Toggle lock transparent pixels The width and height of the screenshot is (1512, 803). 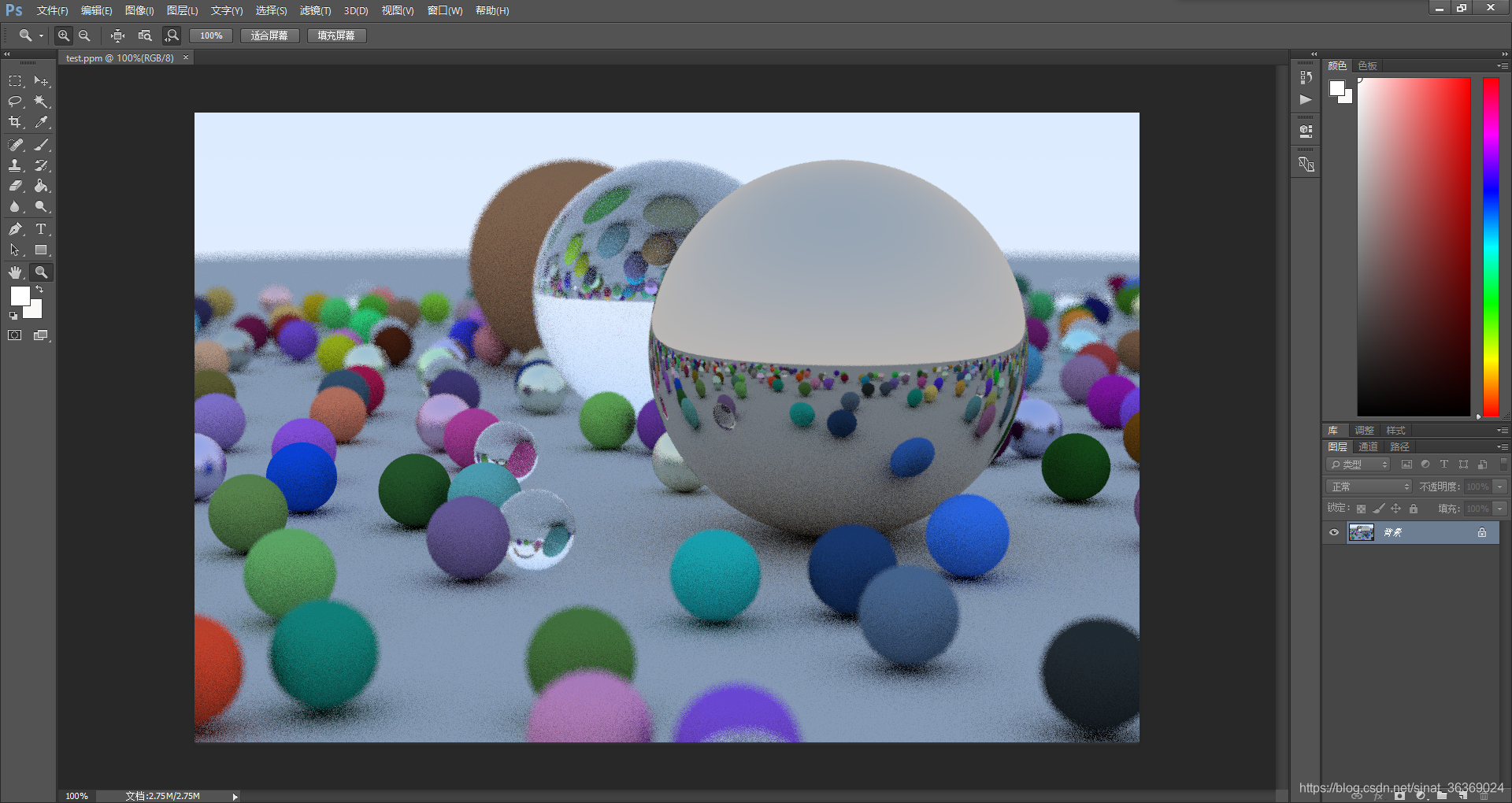tap(1361, 509)
